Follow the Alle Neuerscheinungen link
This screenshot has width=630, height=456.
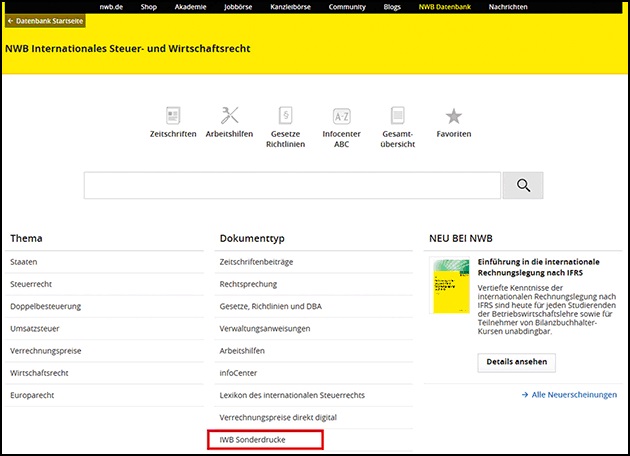569,395
